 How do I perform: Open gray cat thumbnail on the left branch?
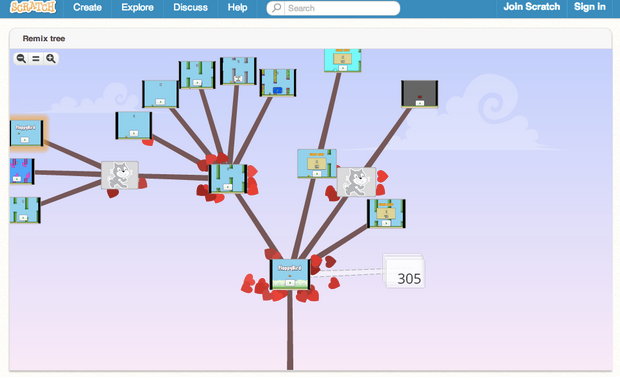coord(120,175)
